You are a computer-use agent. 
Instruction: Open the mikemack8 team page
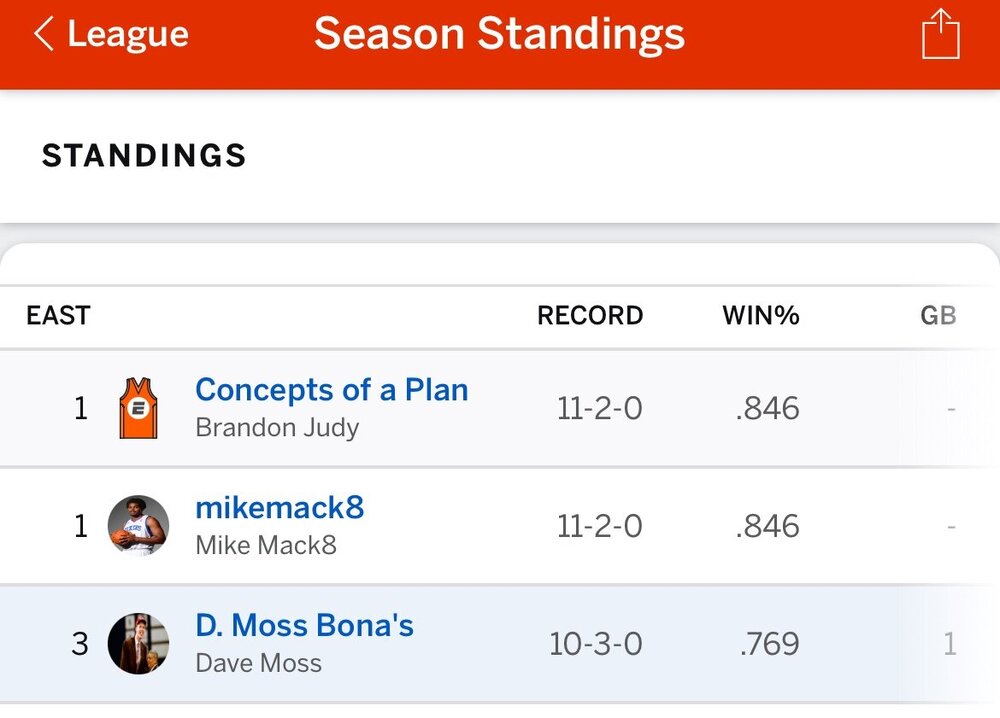[x=279, y=508]
